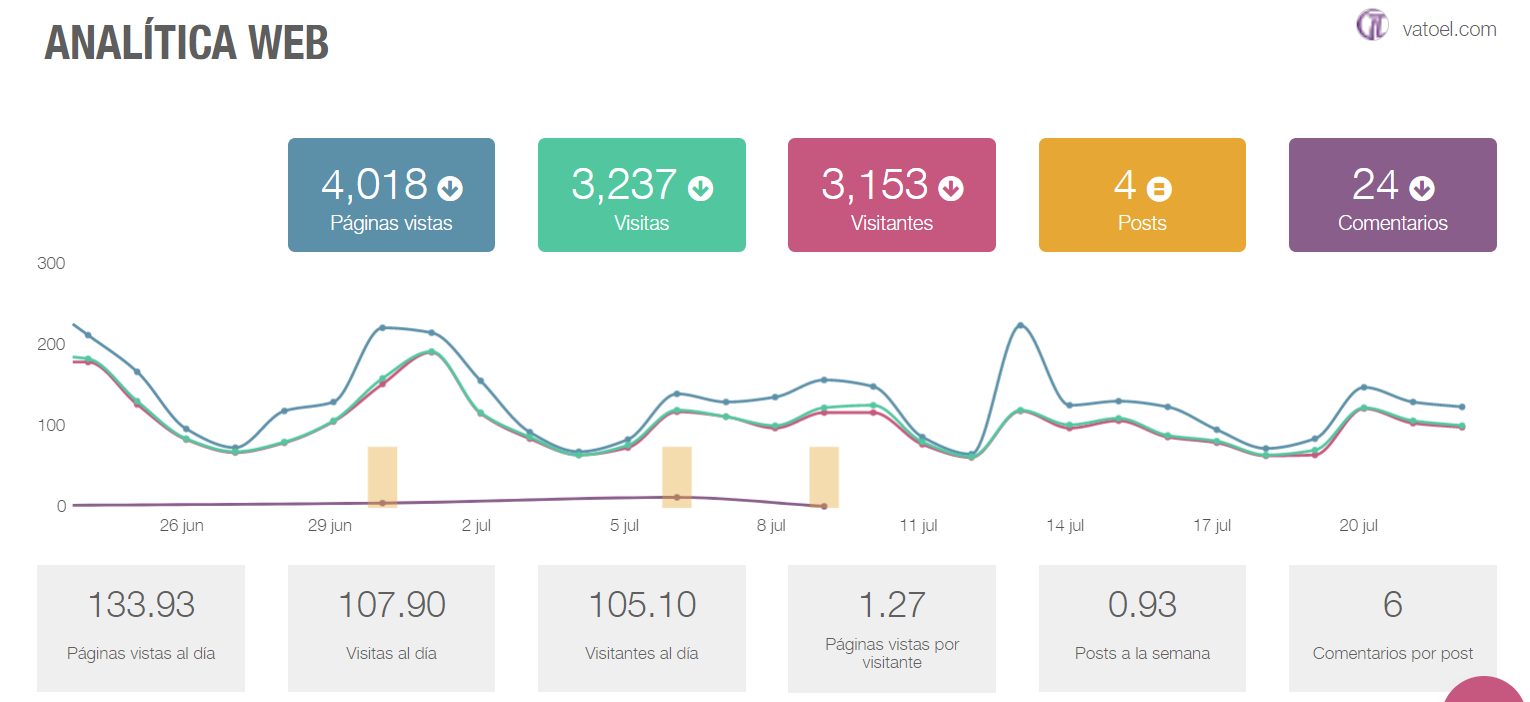Click the ANALÍTICA WEB heading

187,42
